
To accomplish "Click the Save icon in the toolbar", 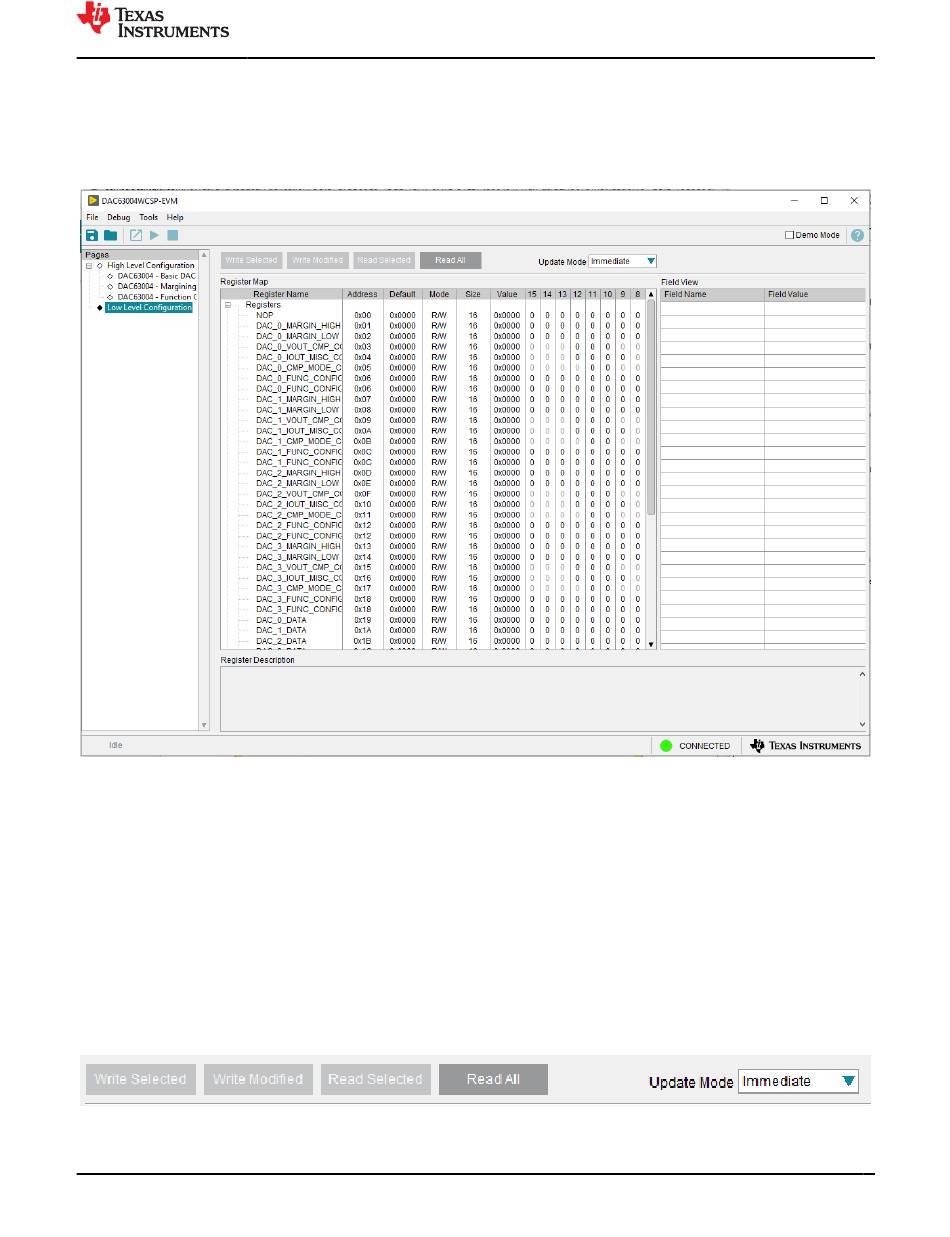I will [92, 235].
